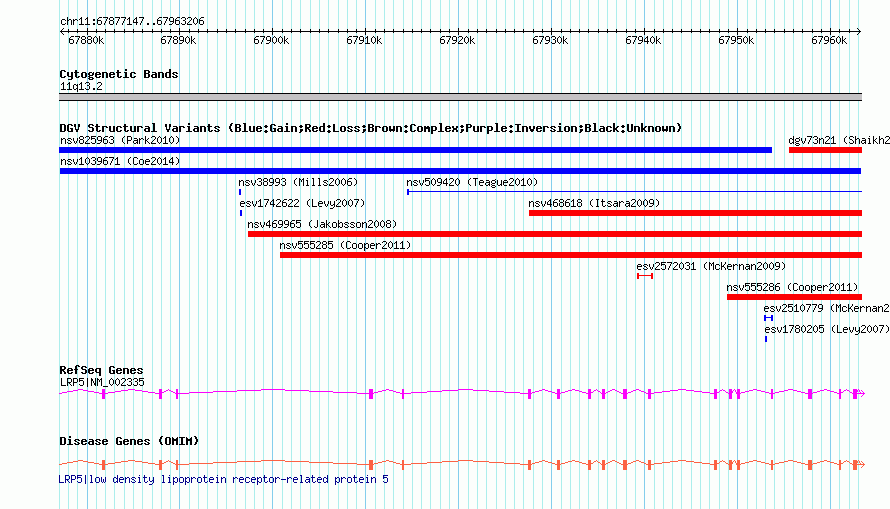890x509 pixels.
Task: Click the 67890k ruler position
Action: tap(178, 40)
